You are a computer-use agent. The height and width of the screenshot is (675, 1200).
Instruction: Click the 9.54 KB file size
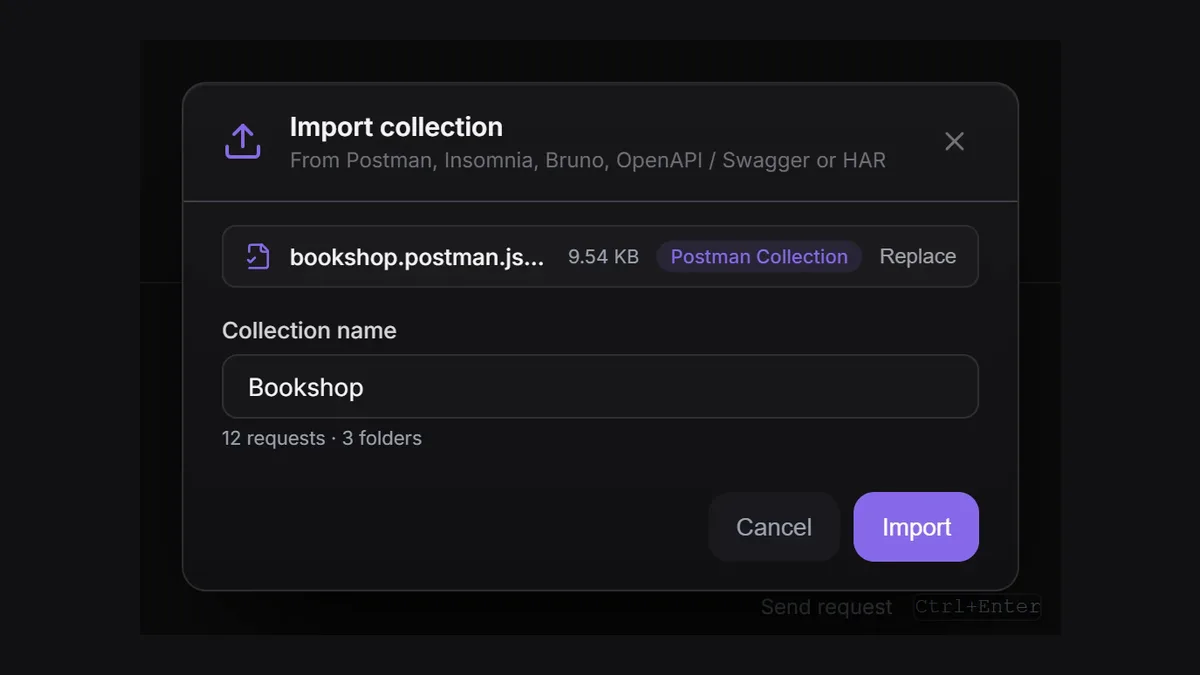click(603, 257)
